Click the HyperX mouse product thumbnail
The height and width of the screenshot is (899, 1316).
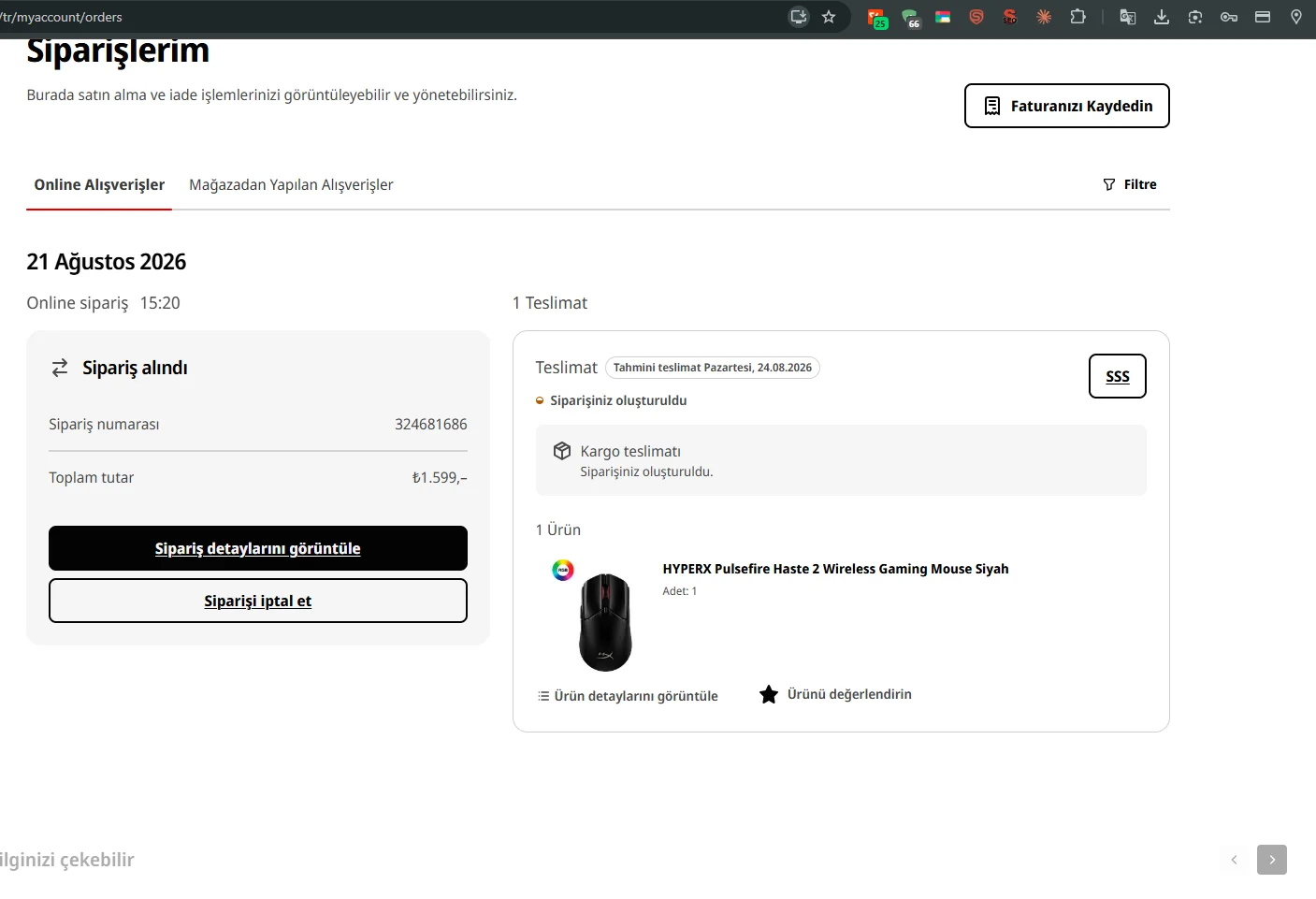[605, 621]
